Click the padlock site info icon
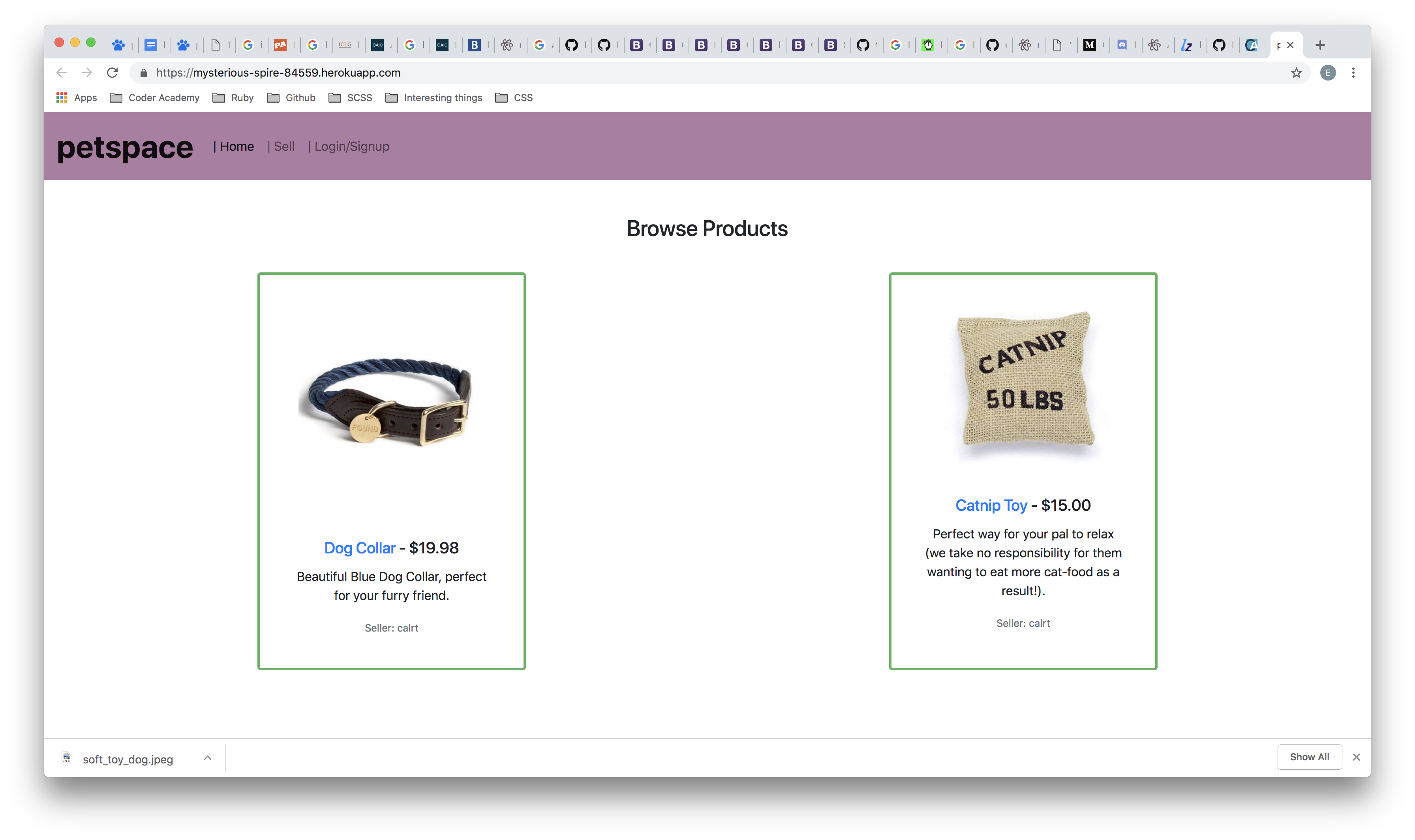Viewport: 1415px width, 840px height. click(144, 73)
